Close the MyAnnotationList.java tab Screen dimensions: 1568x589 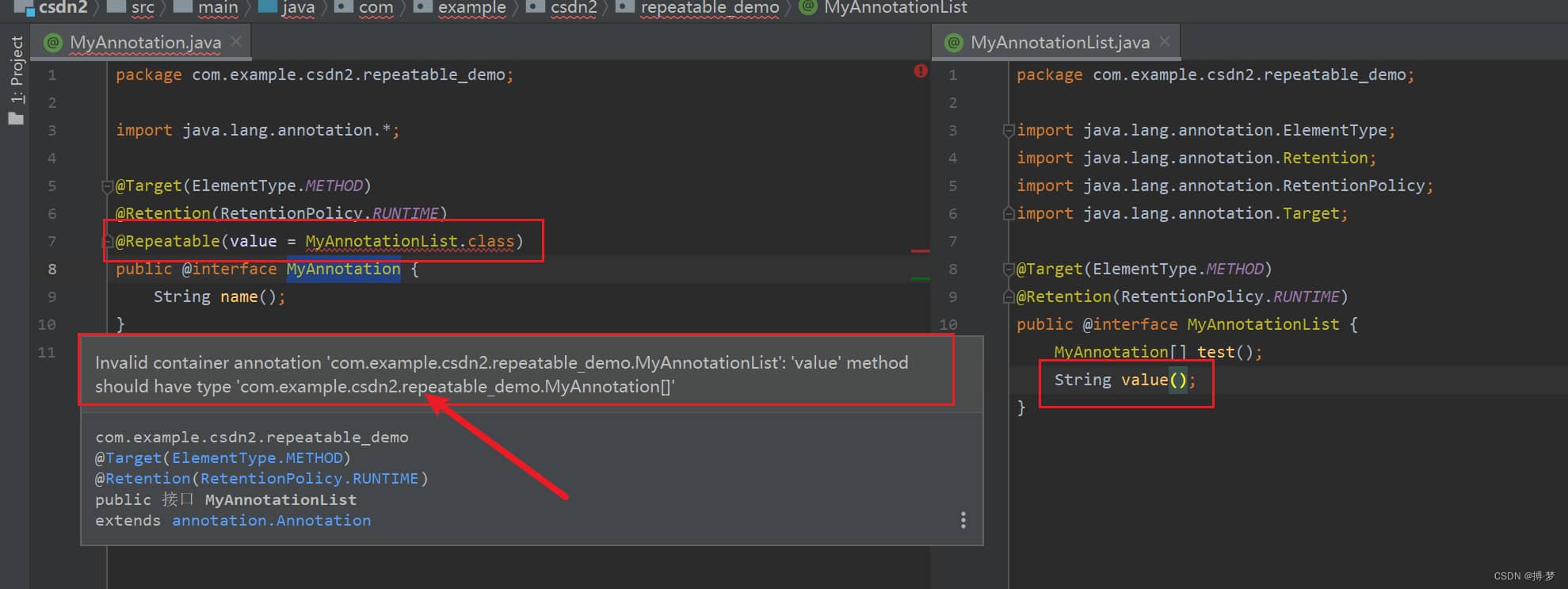1165,42
